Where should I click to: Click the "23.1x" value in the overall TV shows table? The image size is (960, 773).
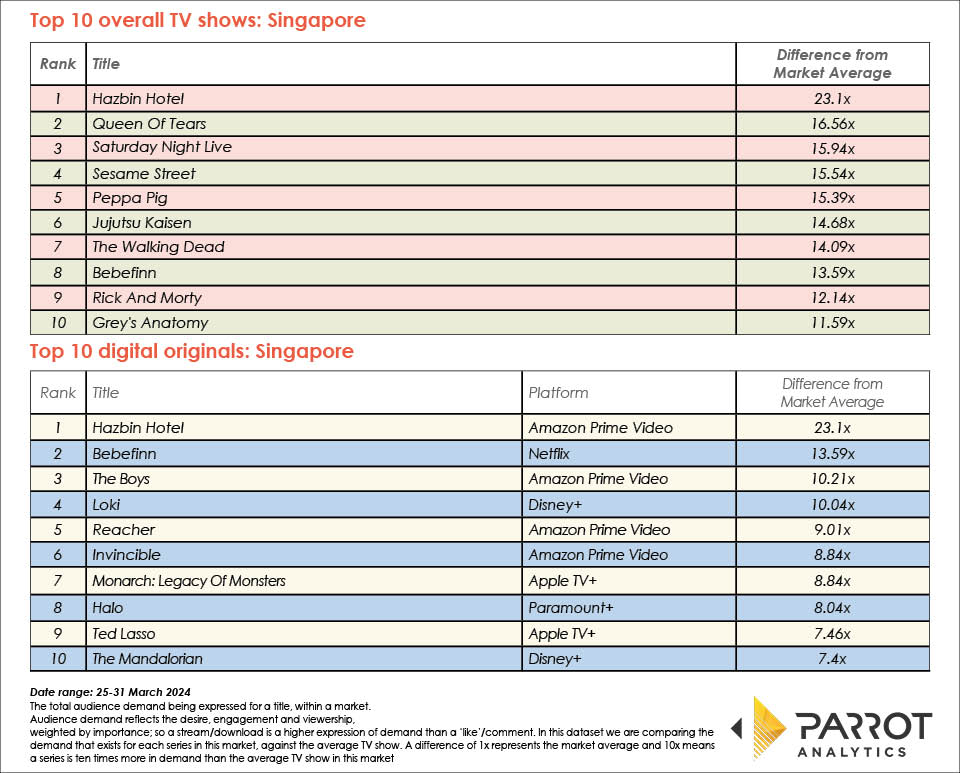tap(833, 99)
